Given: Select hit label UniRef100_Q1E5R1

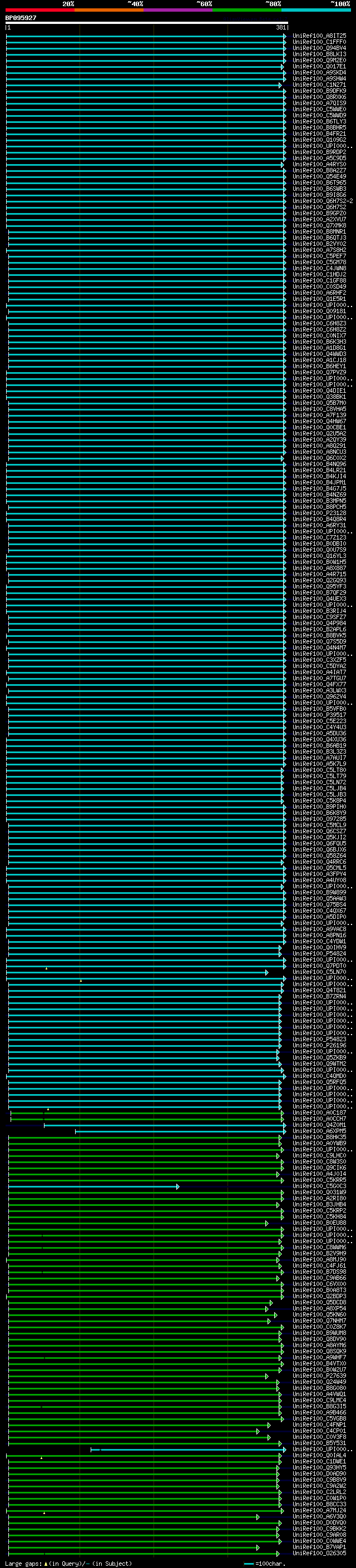Looking at the screenshot, I should point(319,299).
